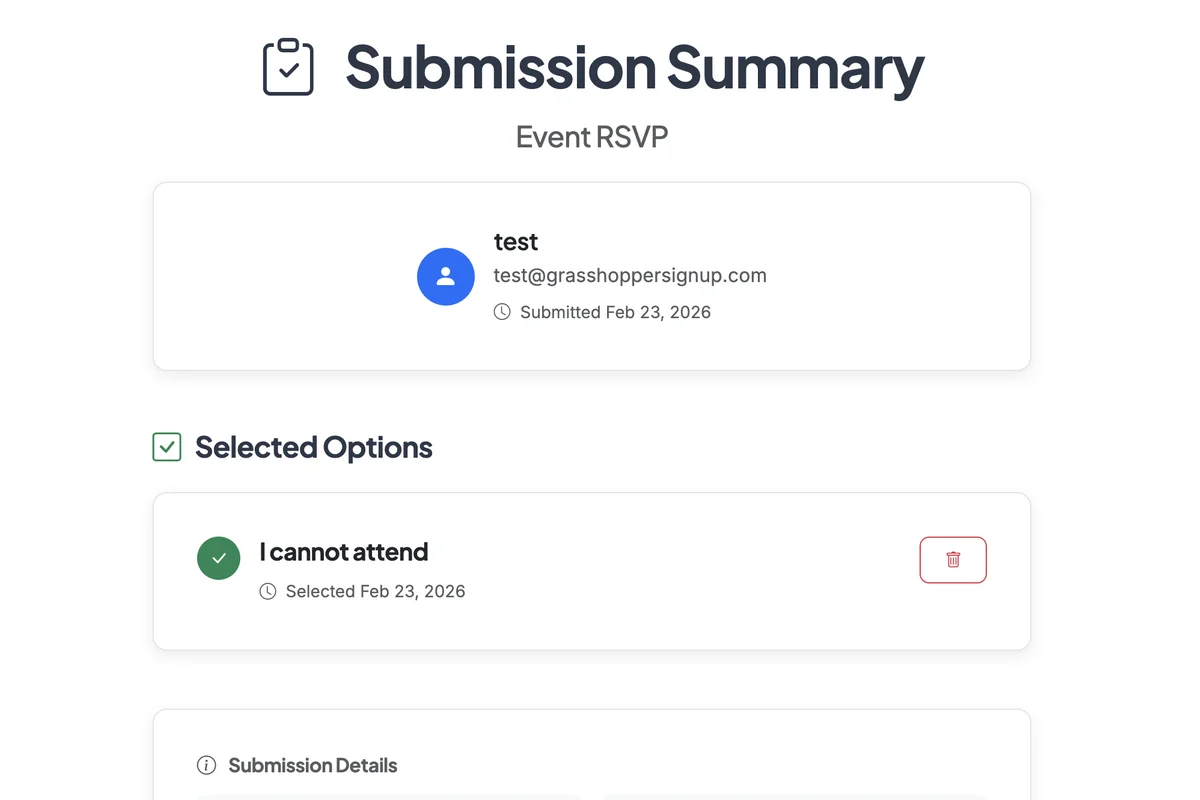Click the green checkmark circle icon
The image size is (1200, 800).
[219, 558]
